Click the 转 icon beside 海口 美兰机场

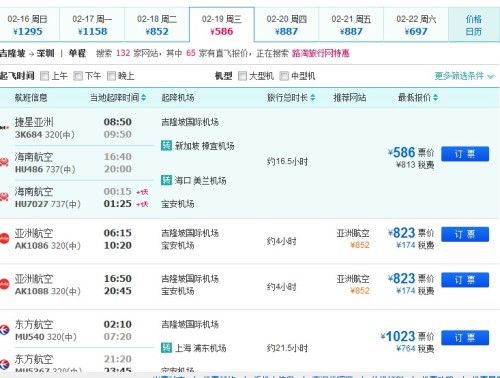pos(166,180)
